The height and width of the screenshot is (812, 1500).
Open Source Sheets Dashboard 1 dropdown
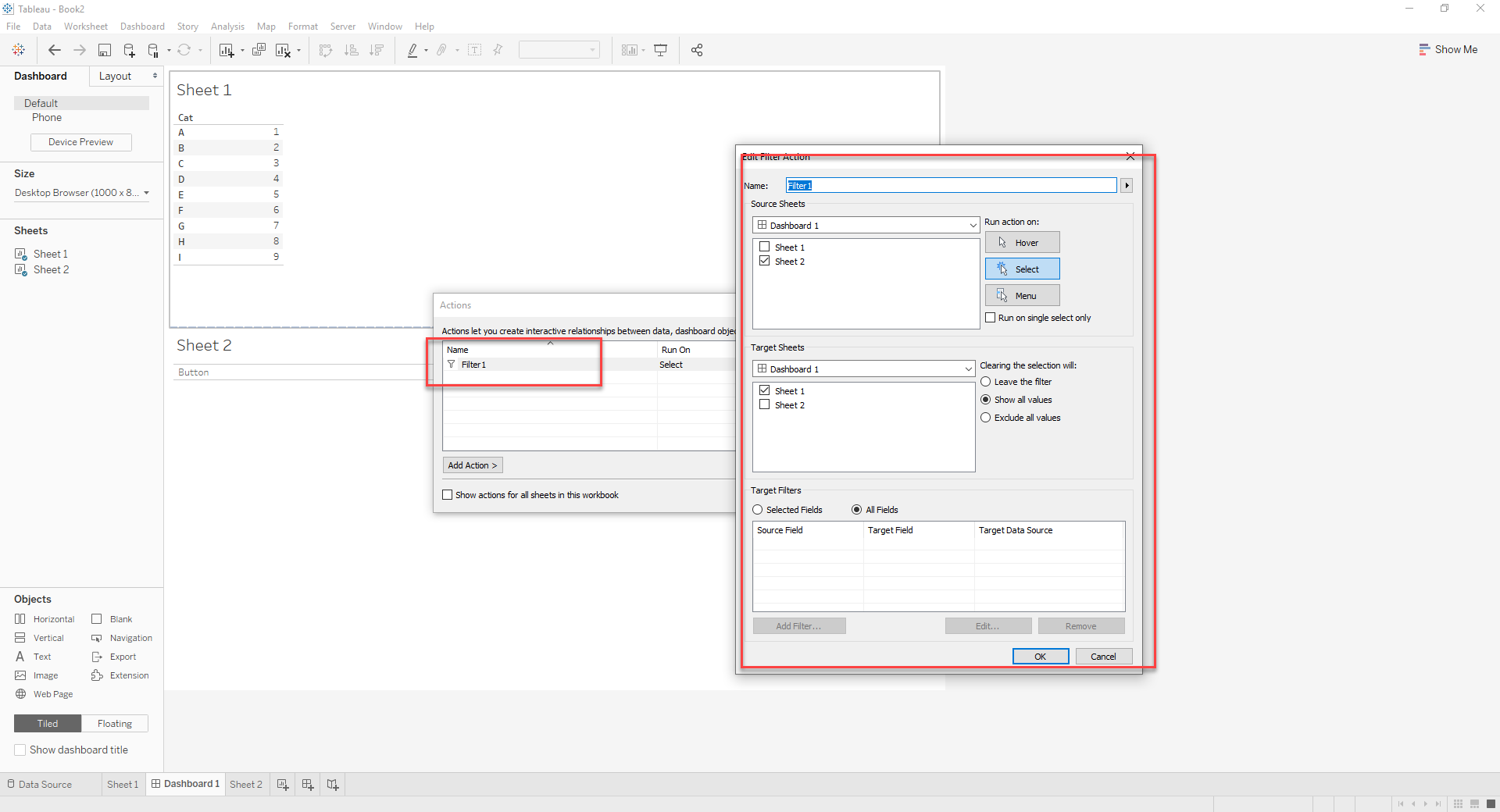click(866, 225)
